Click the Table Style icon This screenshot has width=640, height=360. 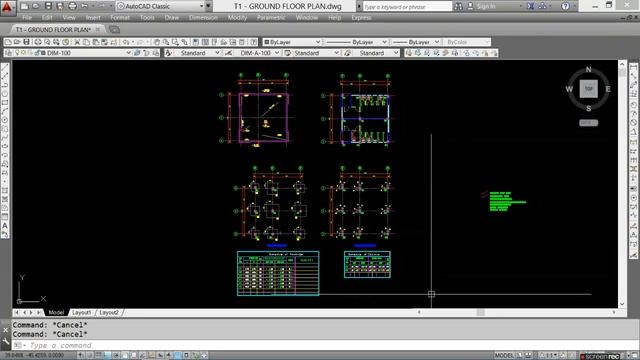click(x=288, y=53)
